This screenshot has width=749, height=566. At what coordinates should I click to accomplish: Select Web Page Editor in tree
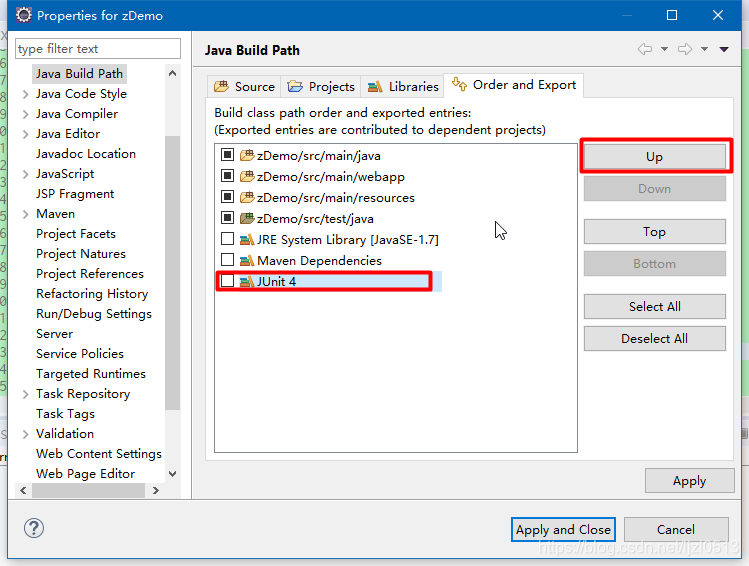(86, 474)
